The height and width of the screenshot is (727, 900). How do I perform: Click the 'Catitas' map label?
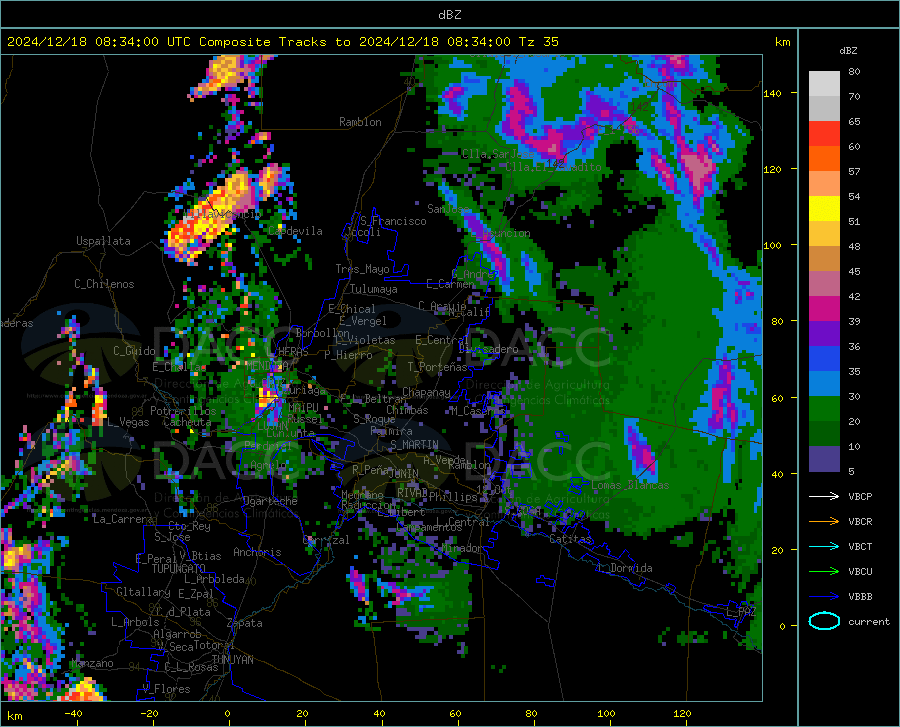(570, 539)
